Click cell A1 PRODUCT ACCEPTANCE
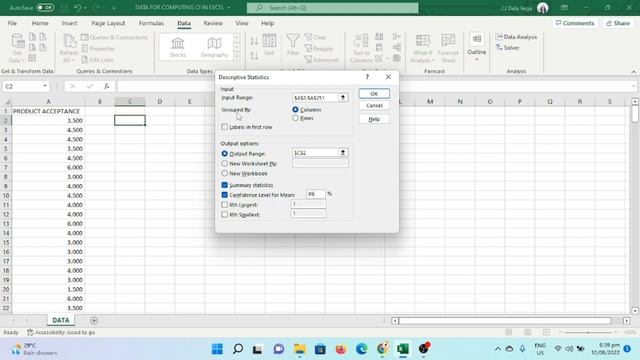Viewport: 640px width, 360px height. pos(48,111)
